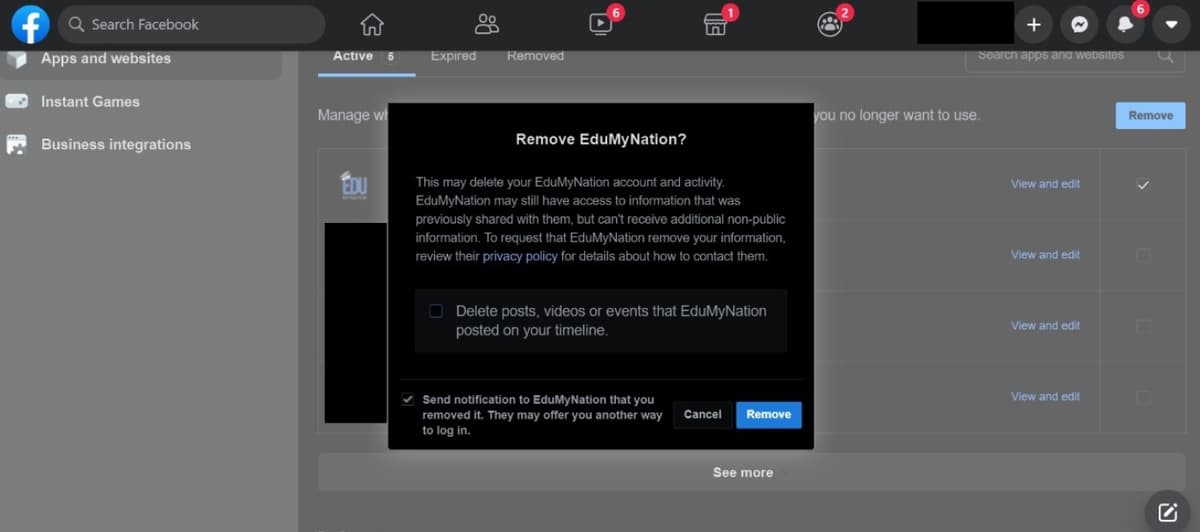
Task: Click View and edit in third row
Action: (1045, 326)
